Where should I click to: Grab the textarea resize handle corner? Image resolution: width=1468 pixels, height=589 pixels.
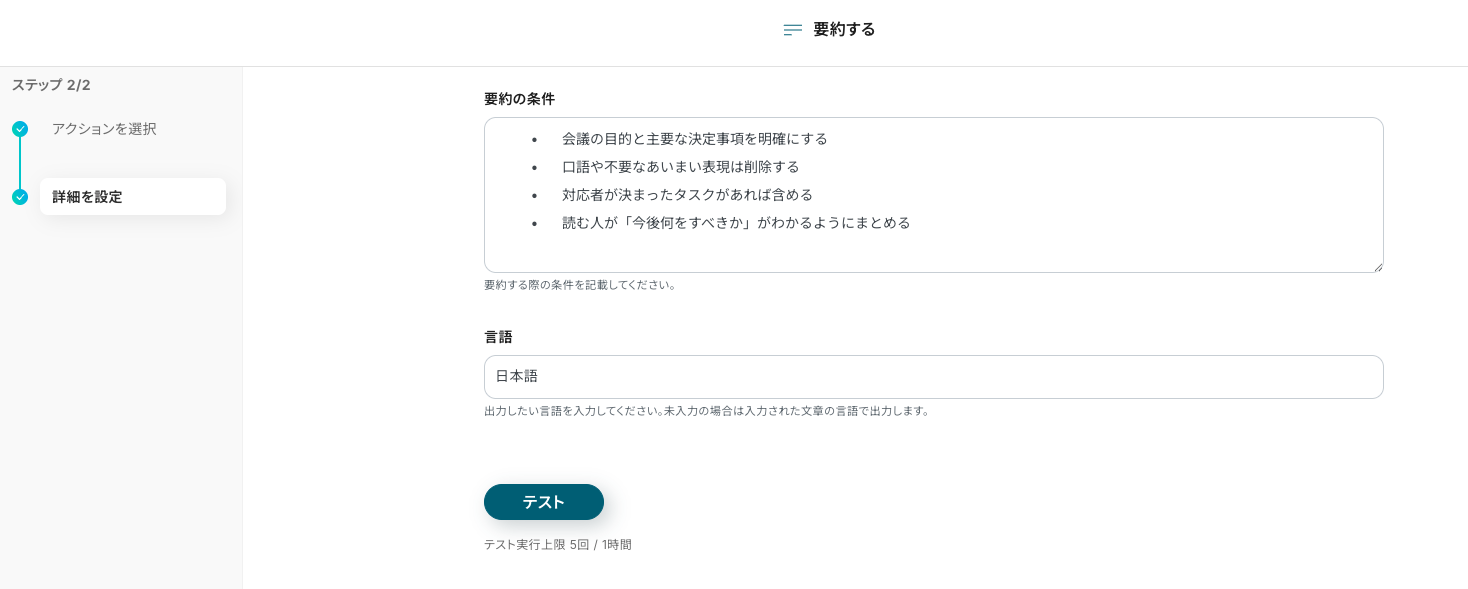[1377, 267]
